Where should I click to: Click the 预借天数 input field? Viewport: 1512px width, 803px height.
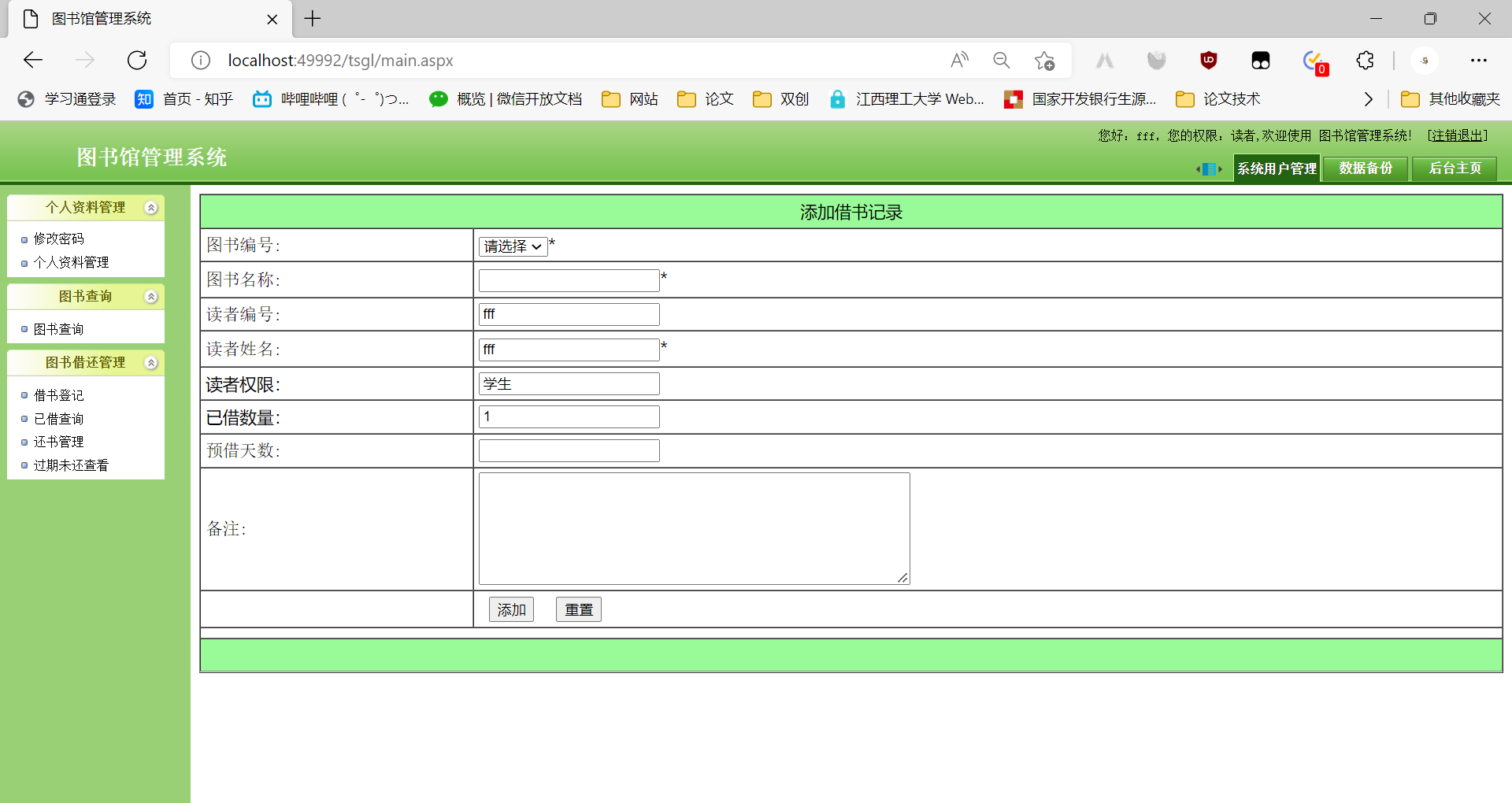(569, 450)
